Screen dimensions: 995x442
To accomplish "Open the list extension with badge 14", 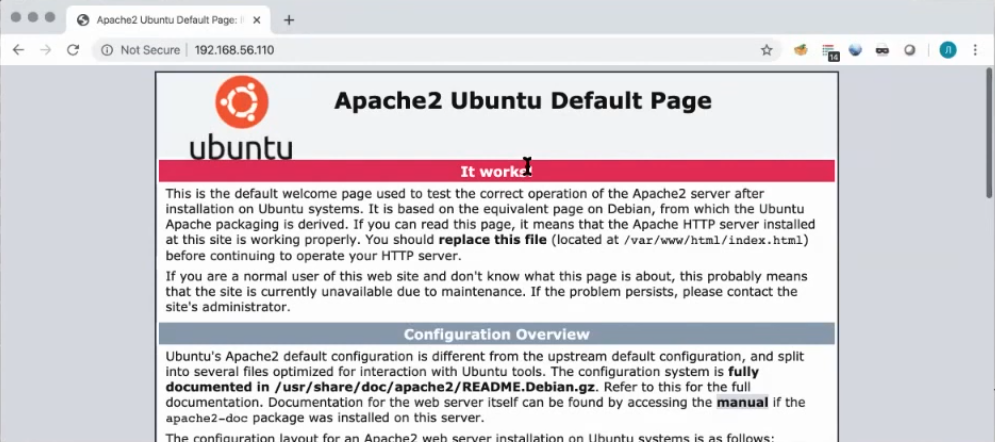I will (x=829, y=51).
